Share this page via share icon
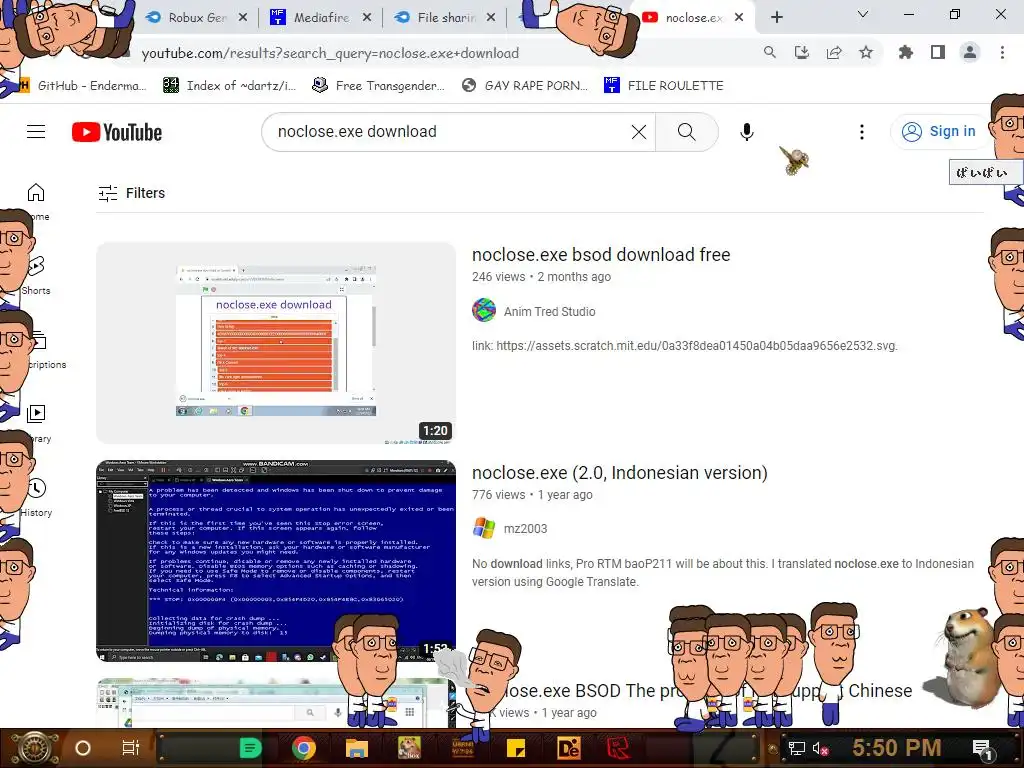The height and width of the screenshot is (768, 1024). coord(834,52)
